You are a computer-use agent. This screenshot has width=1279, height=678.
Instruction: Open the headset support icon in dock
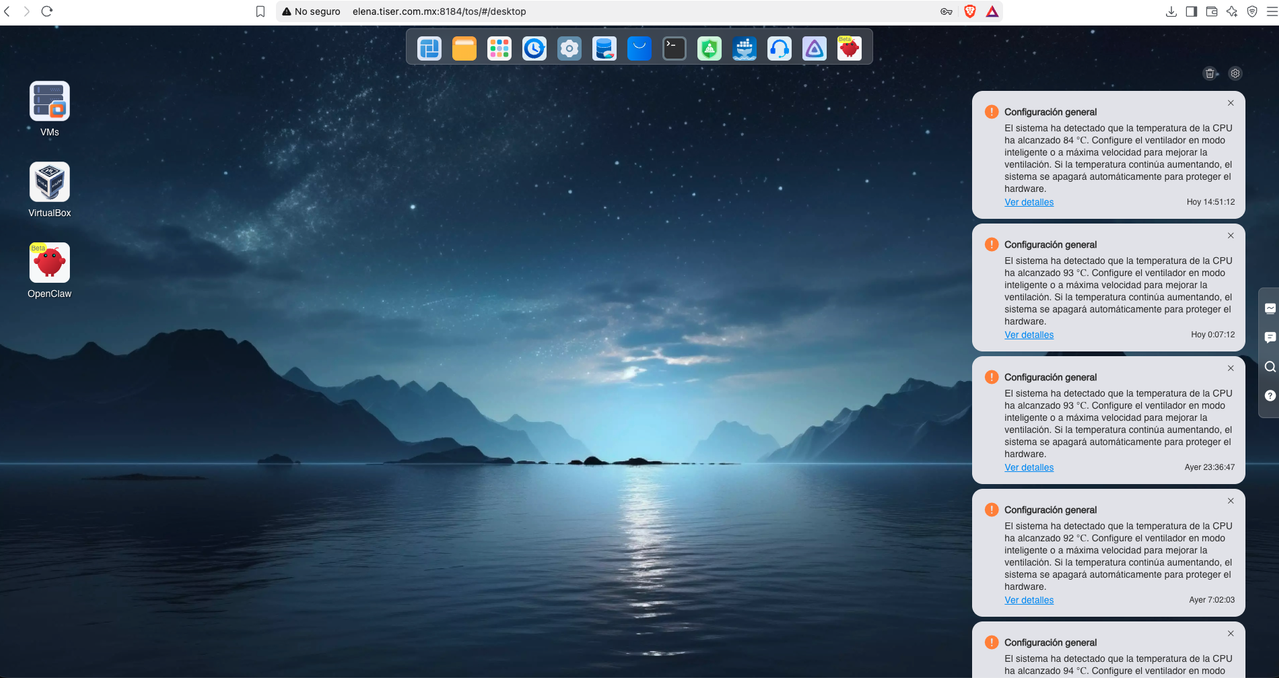[780, 48]
